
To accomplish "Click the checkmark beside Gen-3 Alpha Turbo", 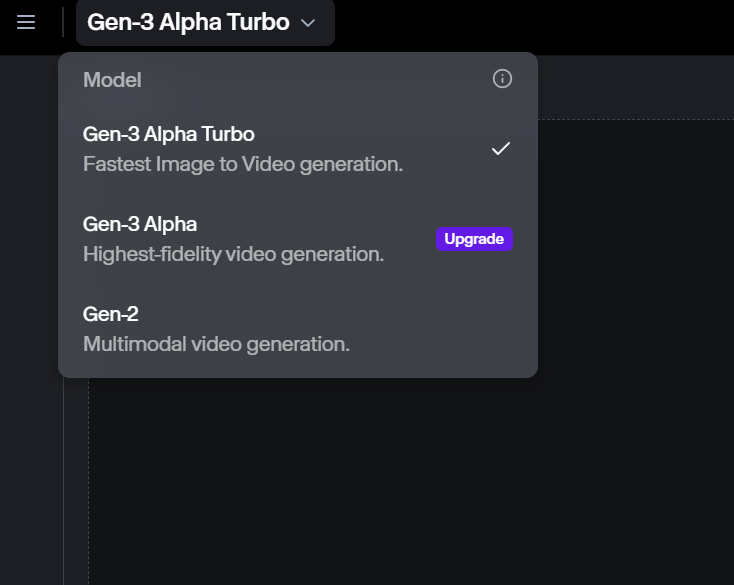I will click(x=500, y=148).
